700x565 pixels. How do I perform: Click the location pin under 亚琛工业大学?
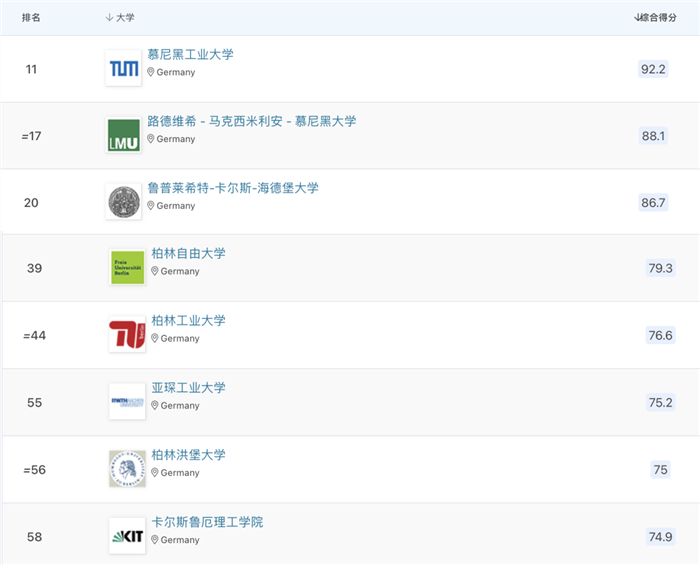click(x=155, y=405)
